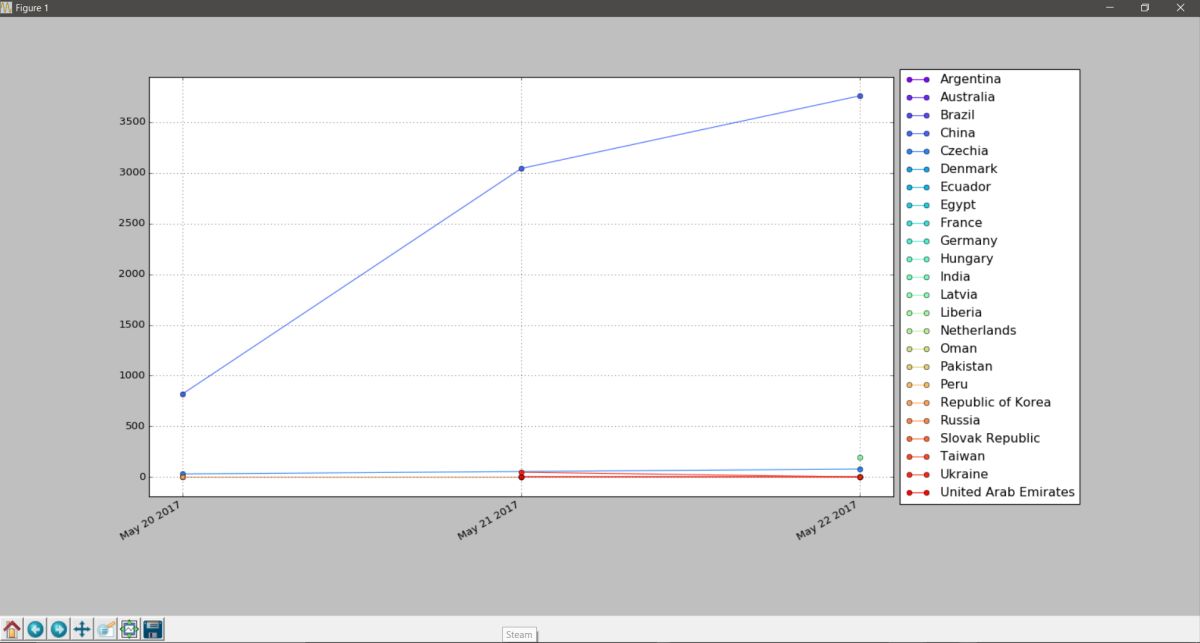Go back to previous plot view

(35, 629)
